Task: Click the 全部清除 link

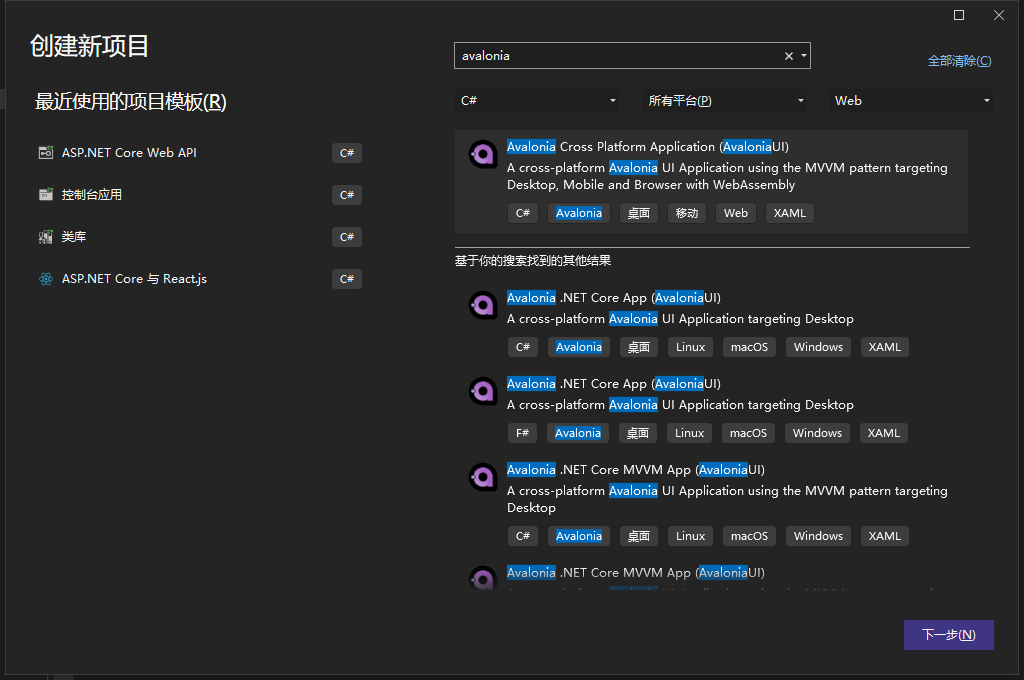Action: [959, 61]
